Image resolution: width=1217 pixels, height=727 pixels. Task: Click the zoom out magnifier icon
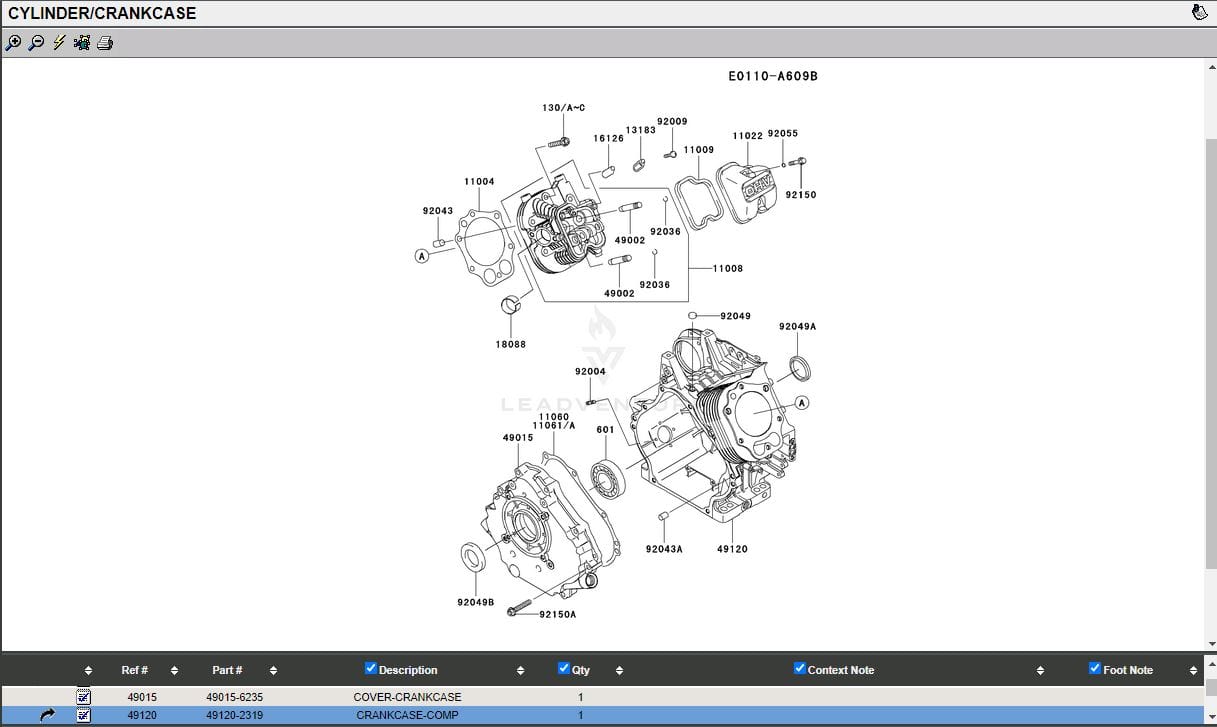pos(36,43)
